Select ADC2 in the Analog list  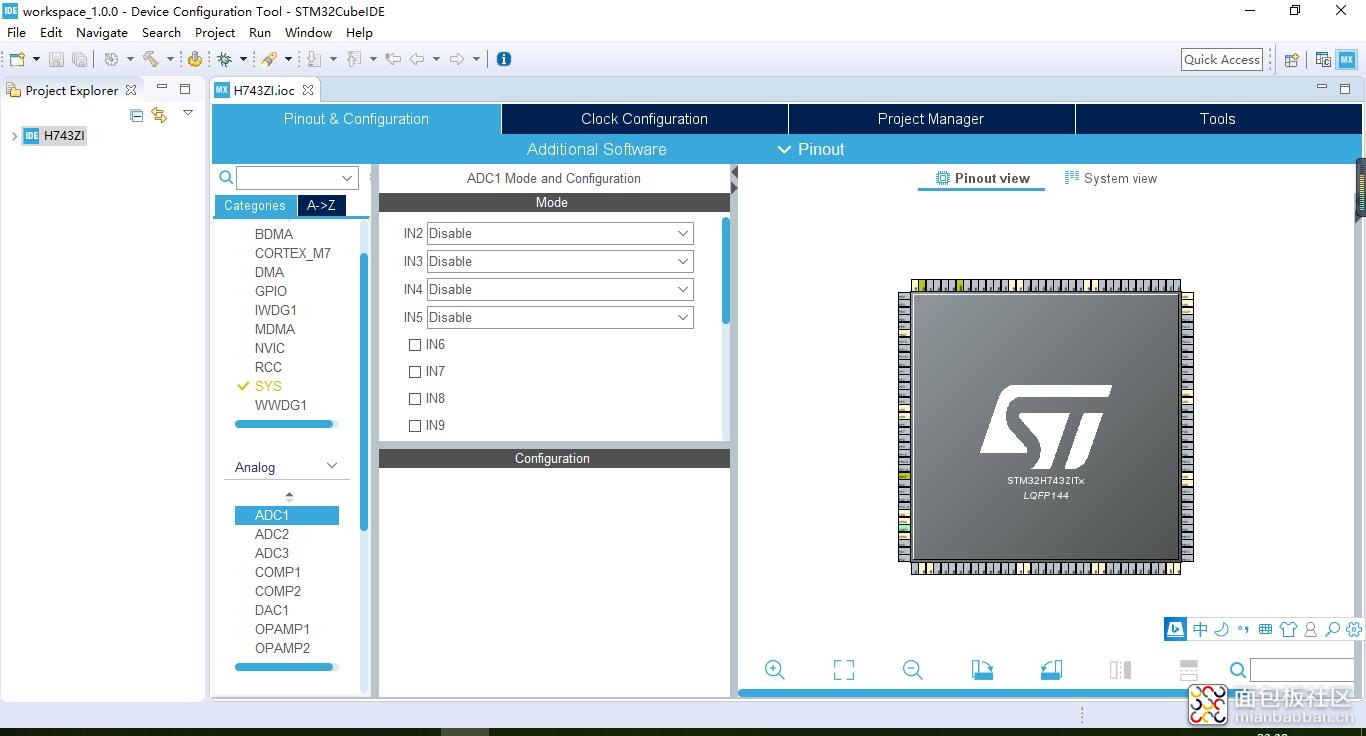tap(272, 534)
